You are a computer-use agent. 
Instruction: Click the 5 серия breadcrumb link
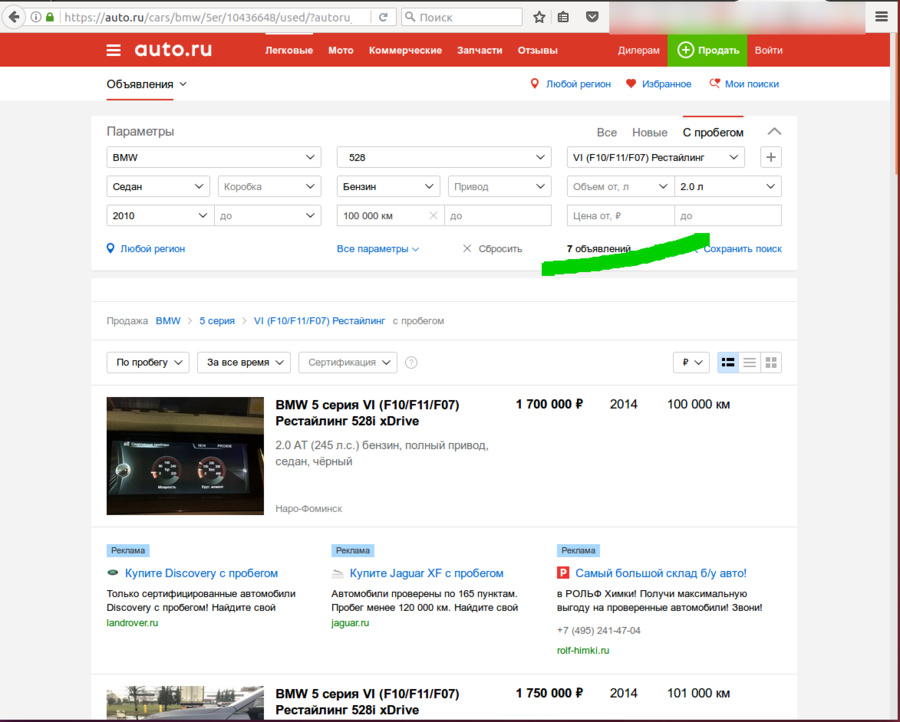[x=217, y=321]
